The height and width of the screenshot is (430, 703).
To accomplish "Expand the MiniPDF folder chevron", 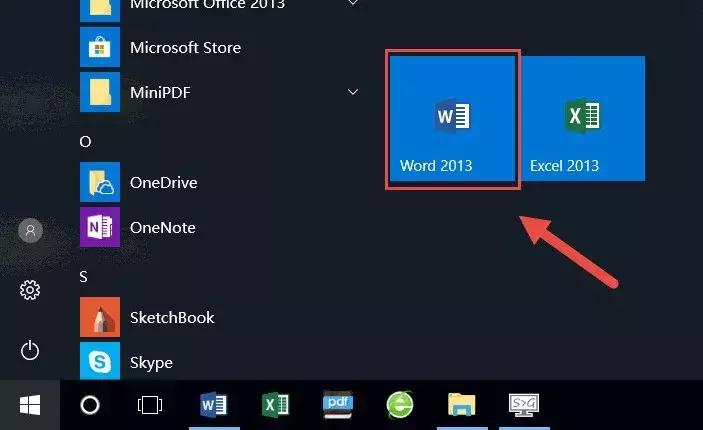I will click(x=353, y=92).
